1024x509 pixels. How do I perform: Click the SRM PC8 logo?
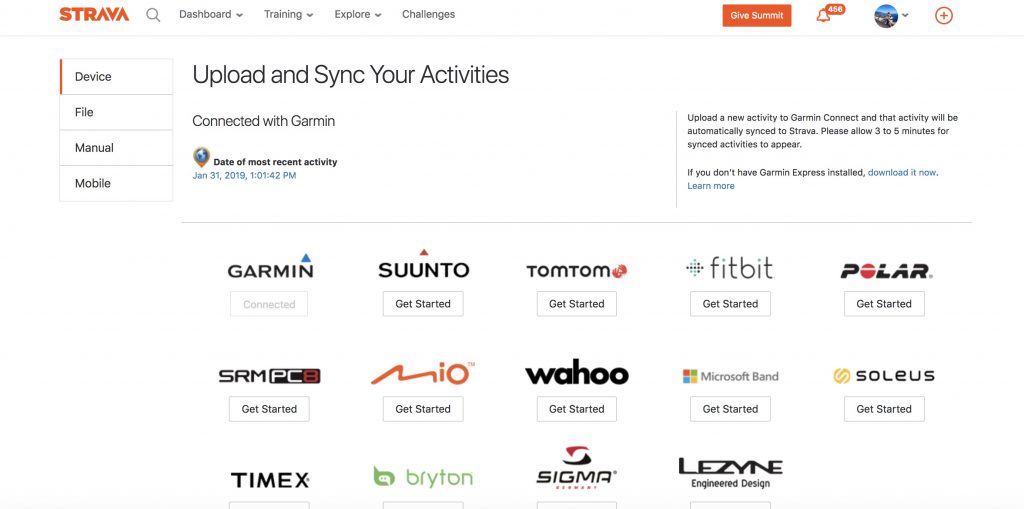point(269,376)
